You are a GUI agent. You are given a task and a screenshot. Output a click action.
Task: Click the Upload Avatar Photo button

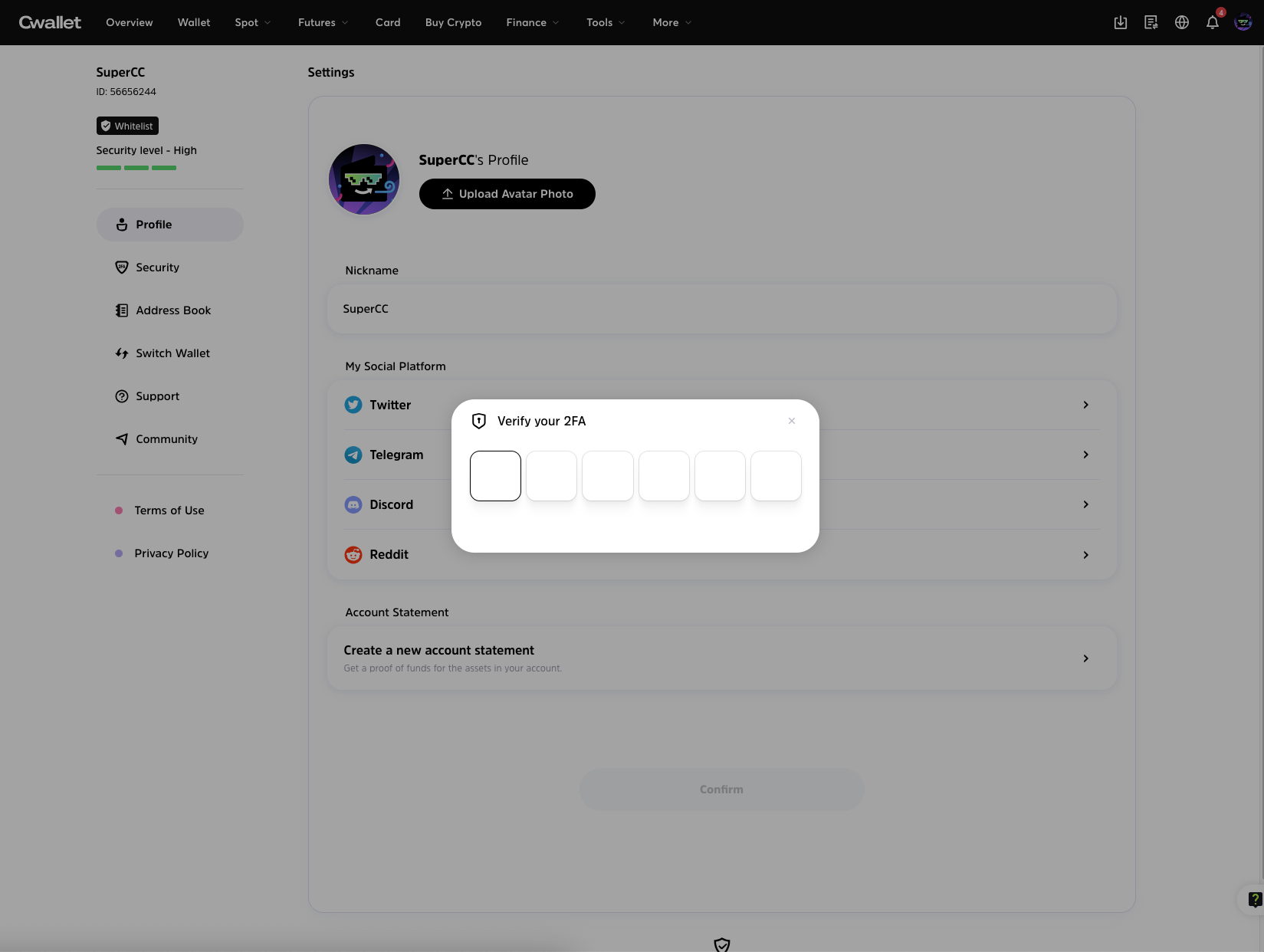coord(507,194)
